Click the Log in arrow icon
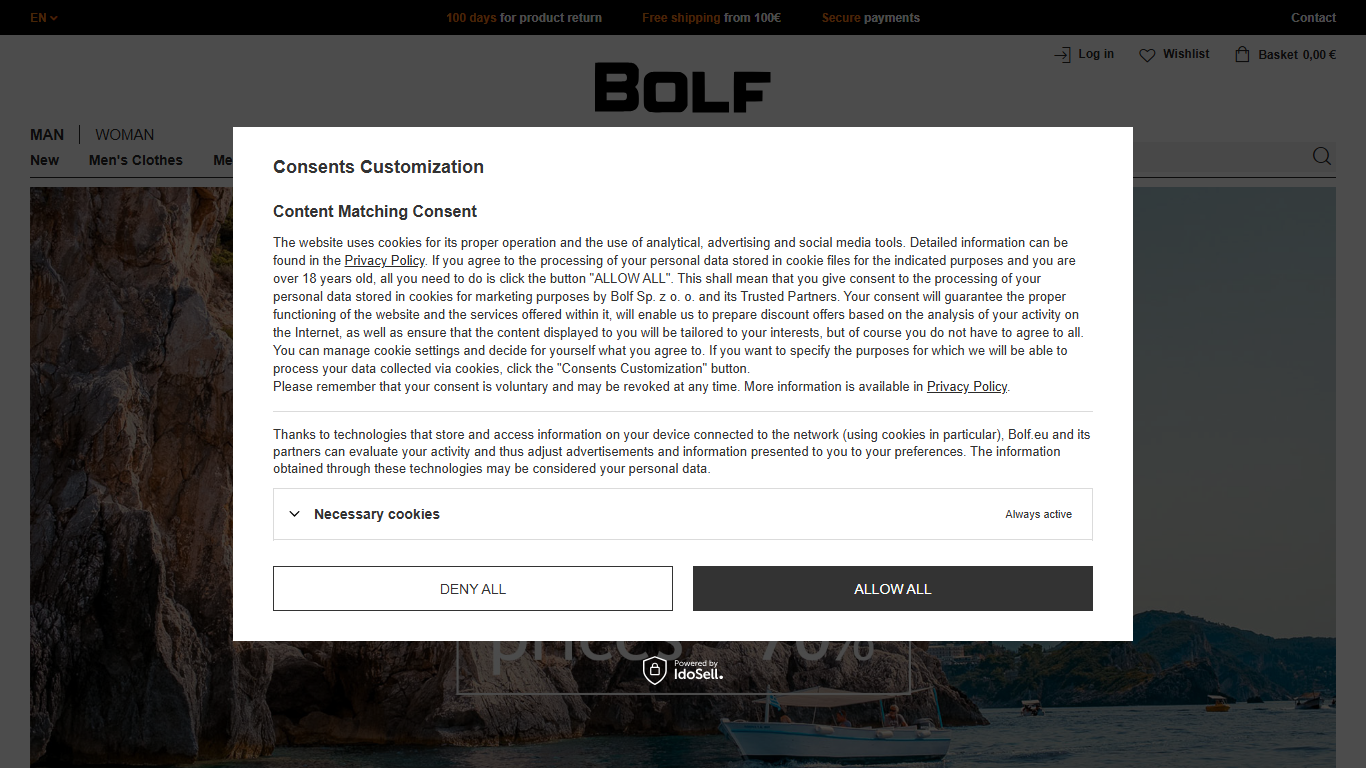The width and height of the screenshot is (1366, 768). 1062,55
